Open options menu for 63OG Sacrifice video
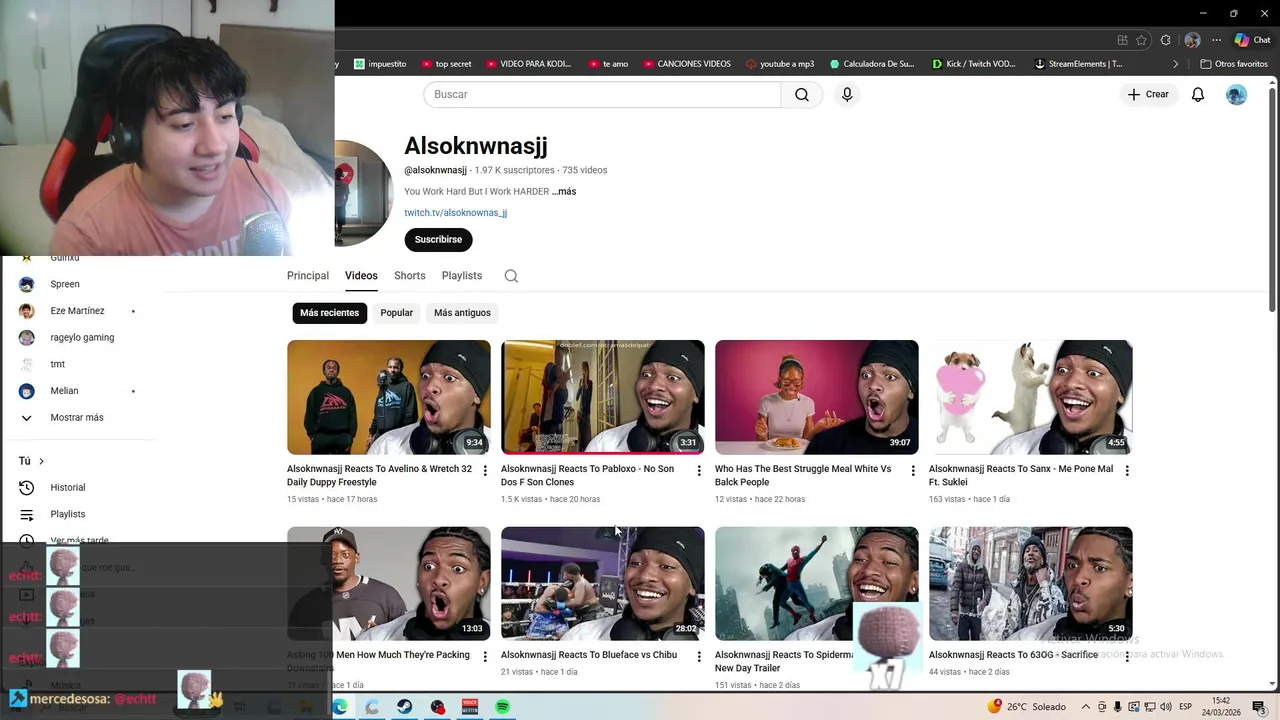This screenshot has width=1280, height=720. [1127, 656]
